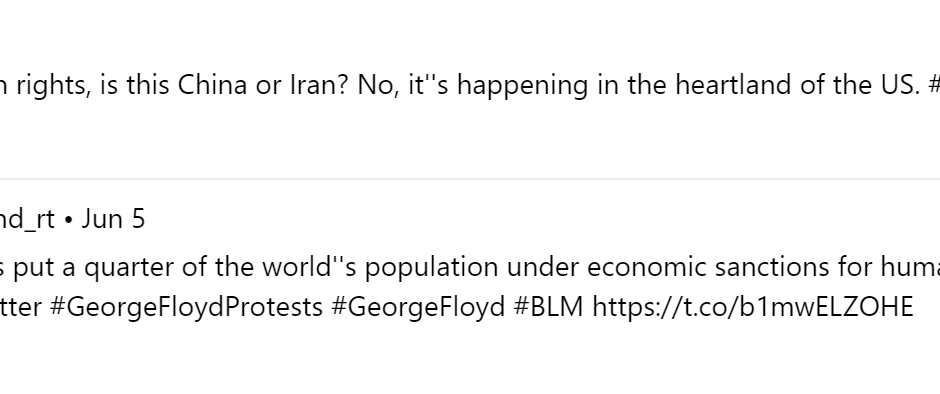The height and width of the screenshot is (394, 940).
Task: Select the tweet mentioning China or Iran
Action: click(470, 85)
